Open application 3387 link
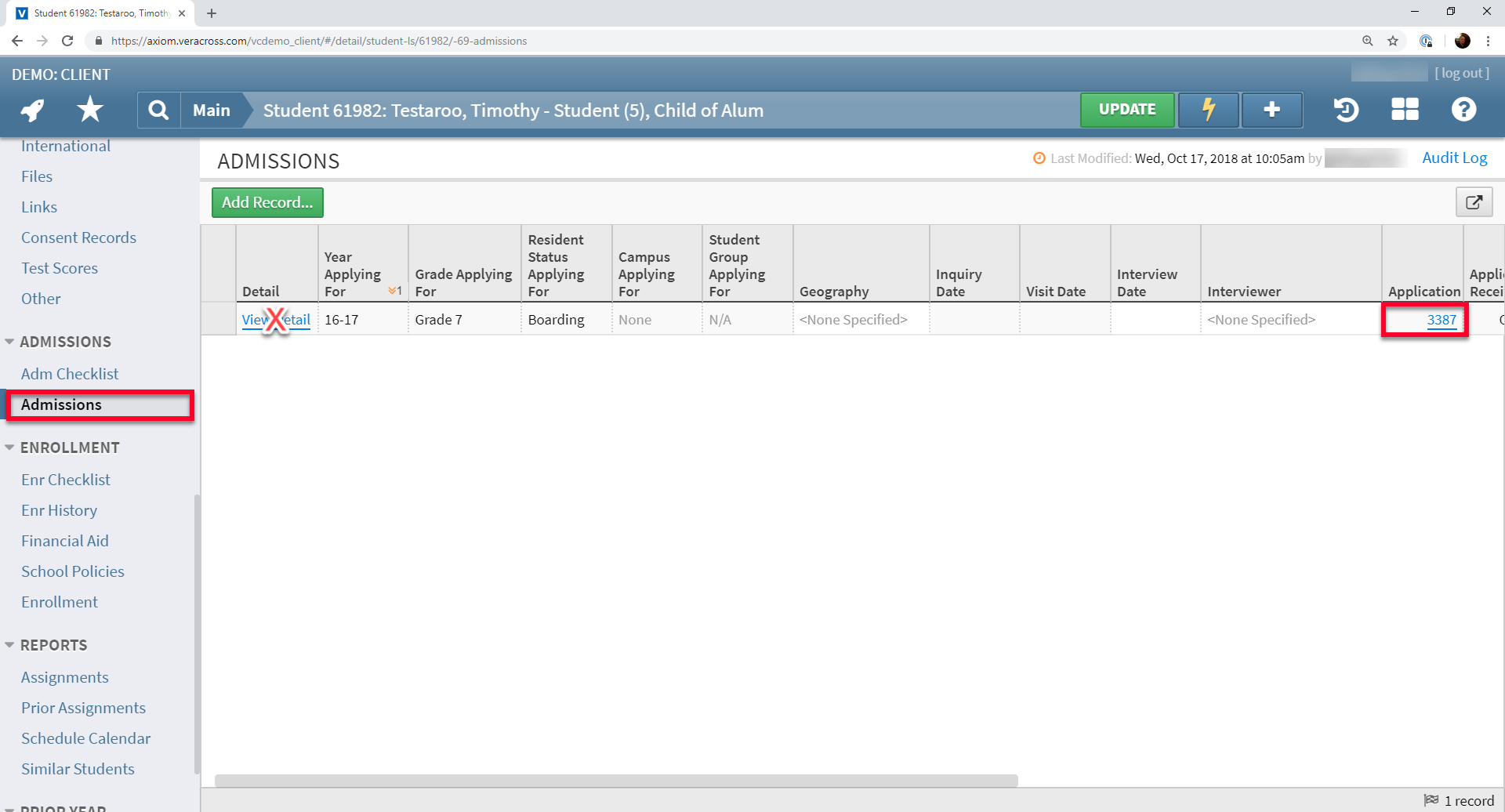The image size is (1505, 812). tap(1441, 320)
